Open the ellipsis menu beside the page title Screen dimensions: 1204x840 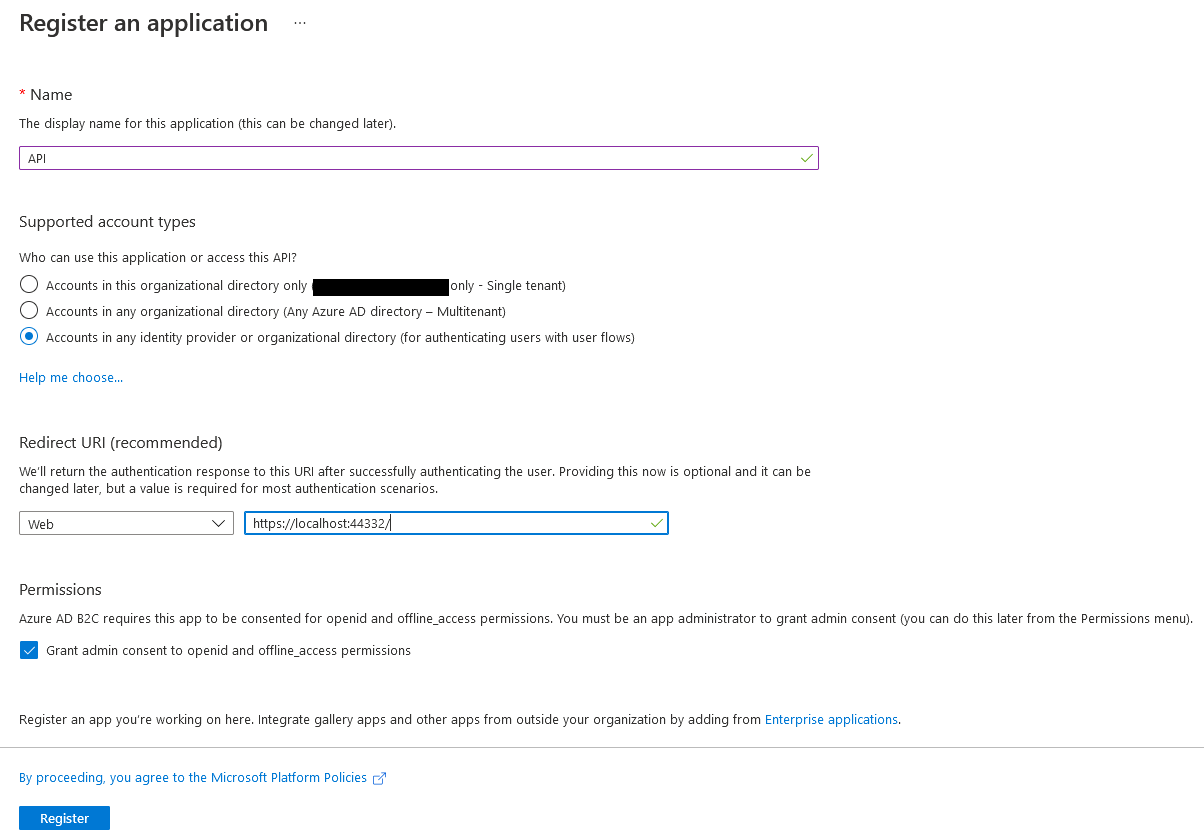click(x=300, y=23)
